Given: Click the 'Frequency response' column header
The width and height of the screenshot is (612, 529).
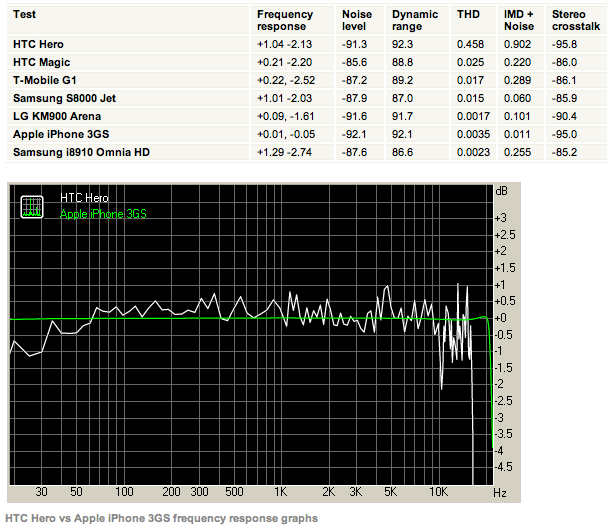Looking at the screenshot, I should [285, 20].
